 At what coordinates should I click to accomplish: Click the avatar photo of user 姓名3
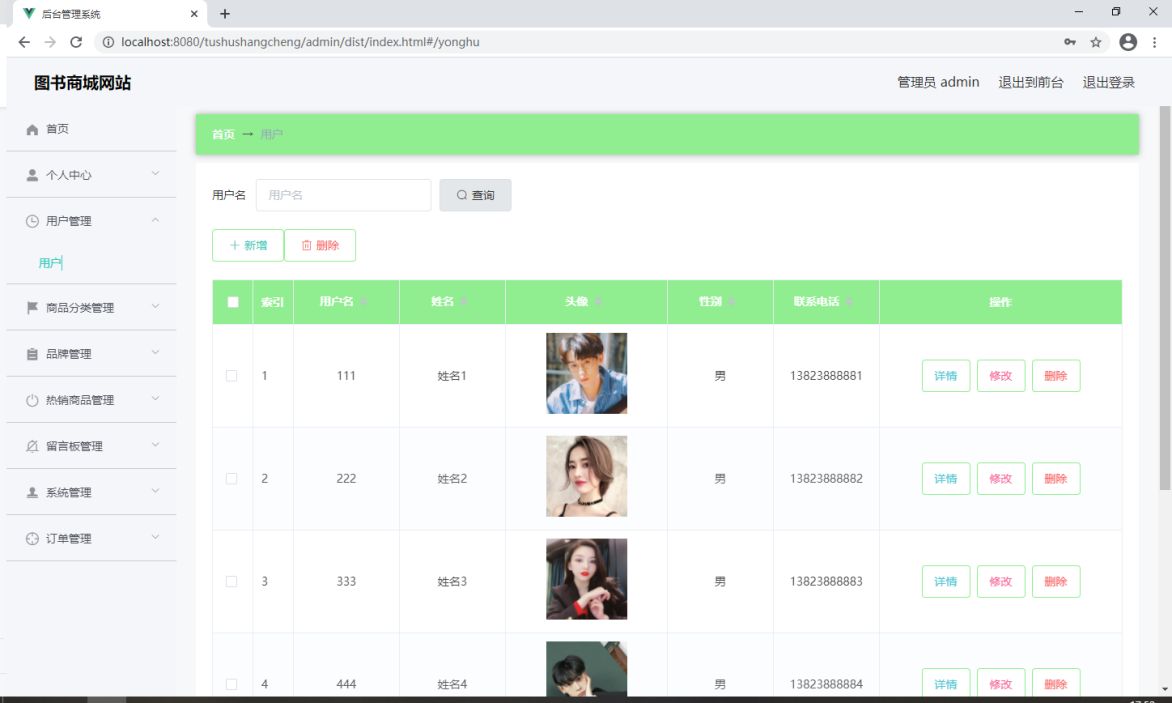click(x=587, y=579)
